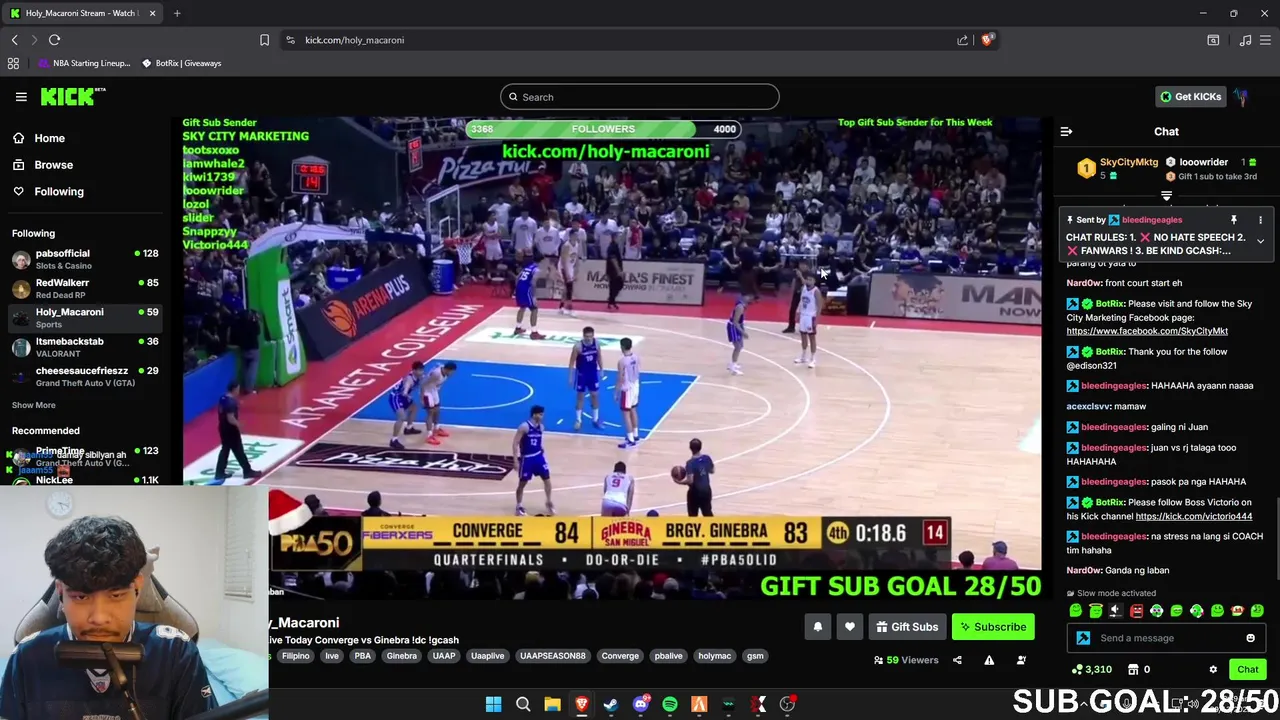Share the stream using the share icon
The image size is (1280, 720).
(957, 660)
